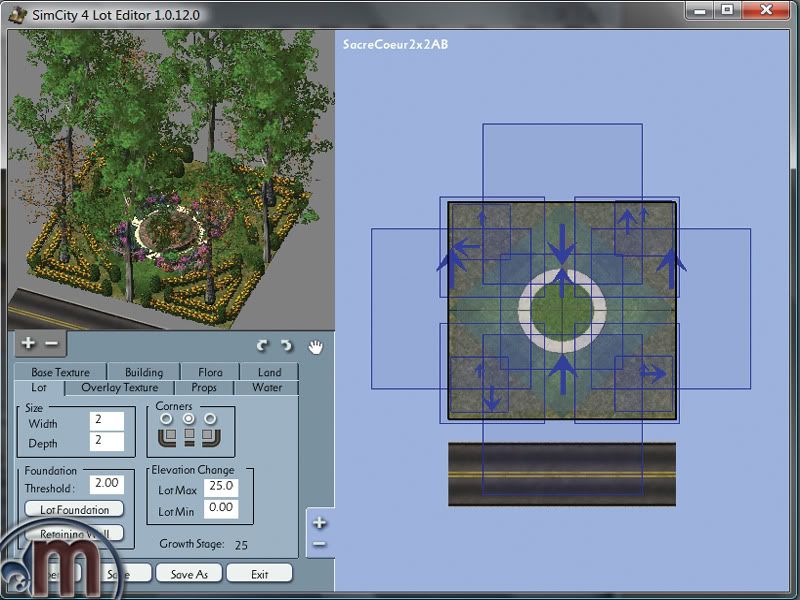Click the left corner lot shape icon
Viewport: 800px width, 600px height.
(167, 438)
